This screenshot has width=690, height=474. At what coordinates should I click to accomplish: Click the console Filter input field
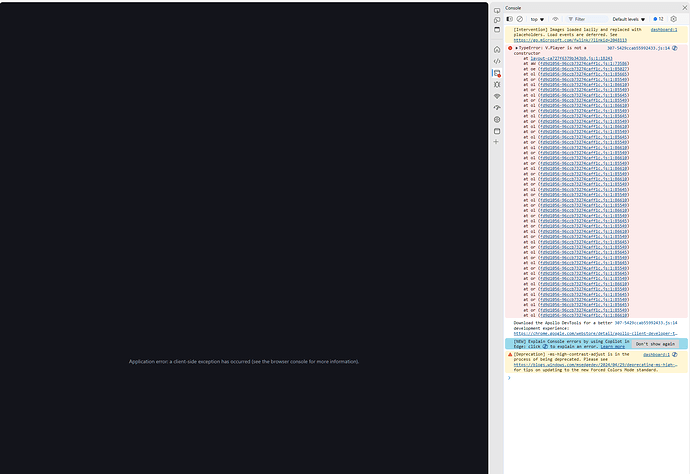coord(587,19)
